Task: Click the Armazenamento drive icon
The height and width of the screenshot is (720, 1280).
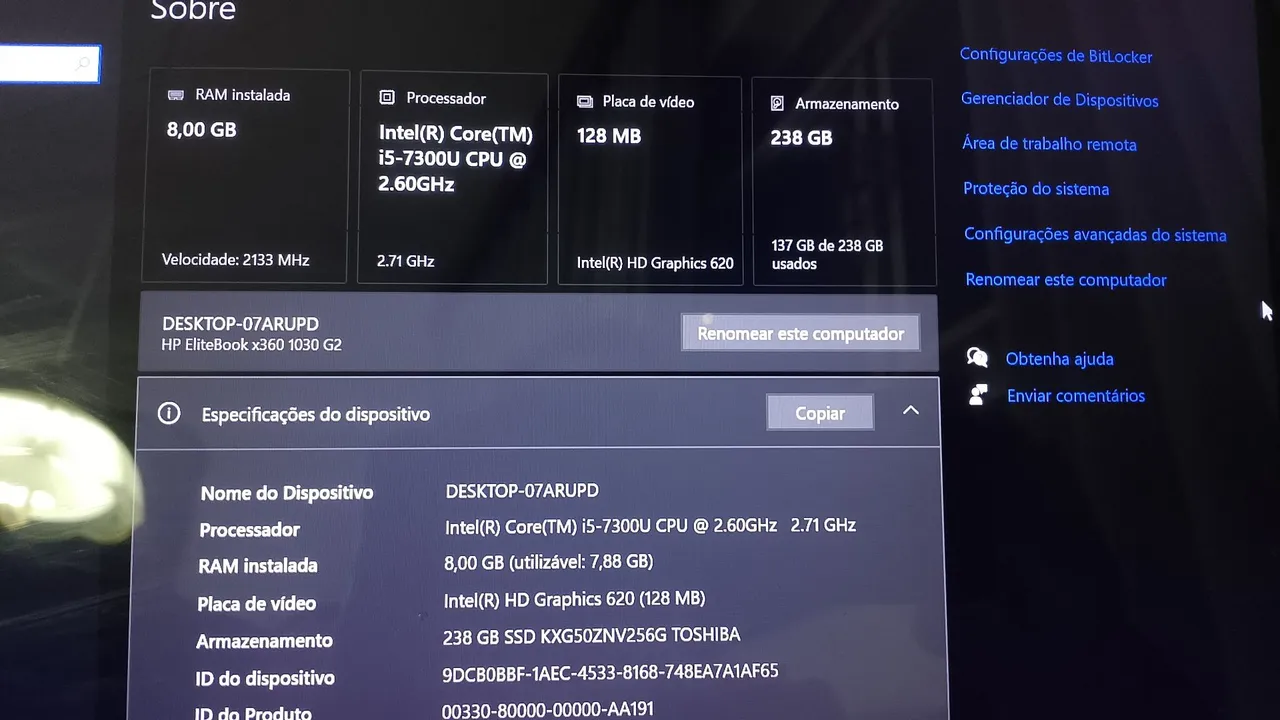Action: pyautogui.click(x=778, y=103)
